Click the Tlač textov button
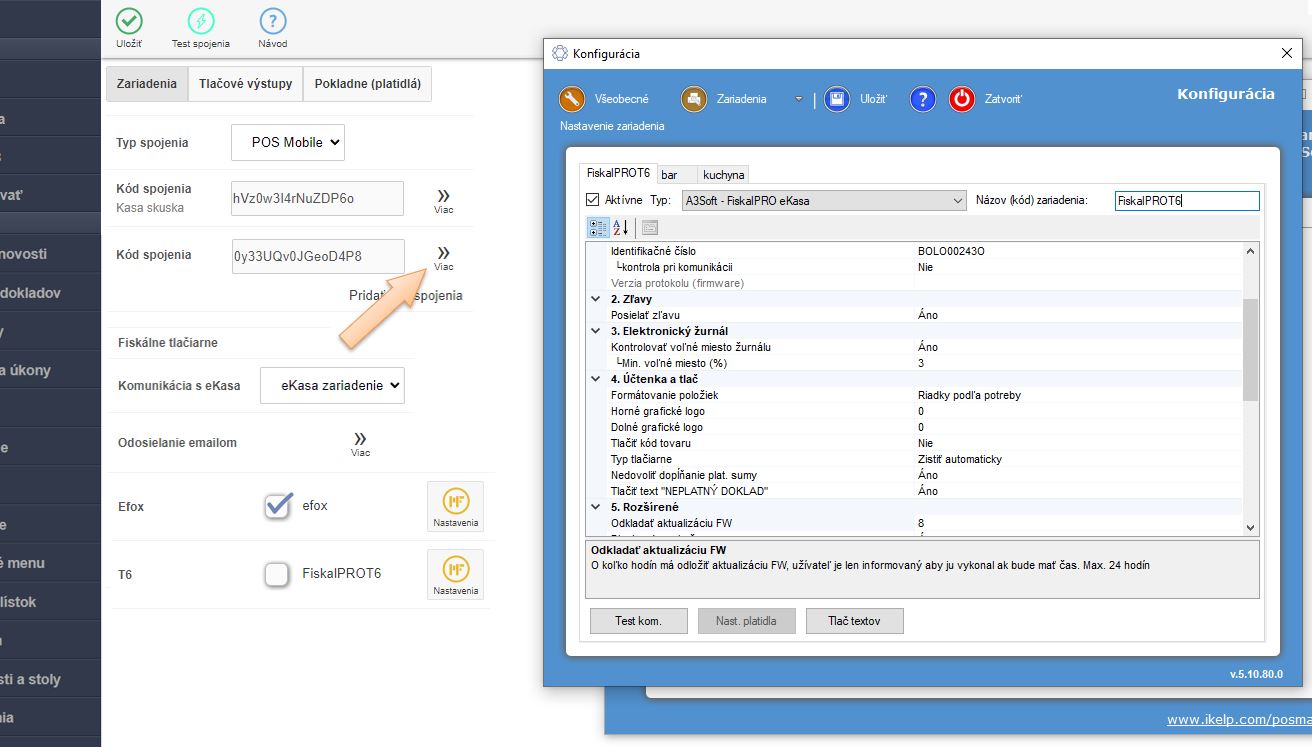 (854, 621)
